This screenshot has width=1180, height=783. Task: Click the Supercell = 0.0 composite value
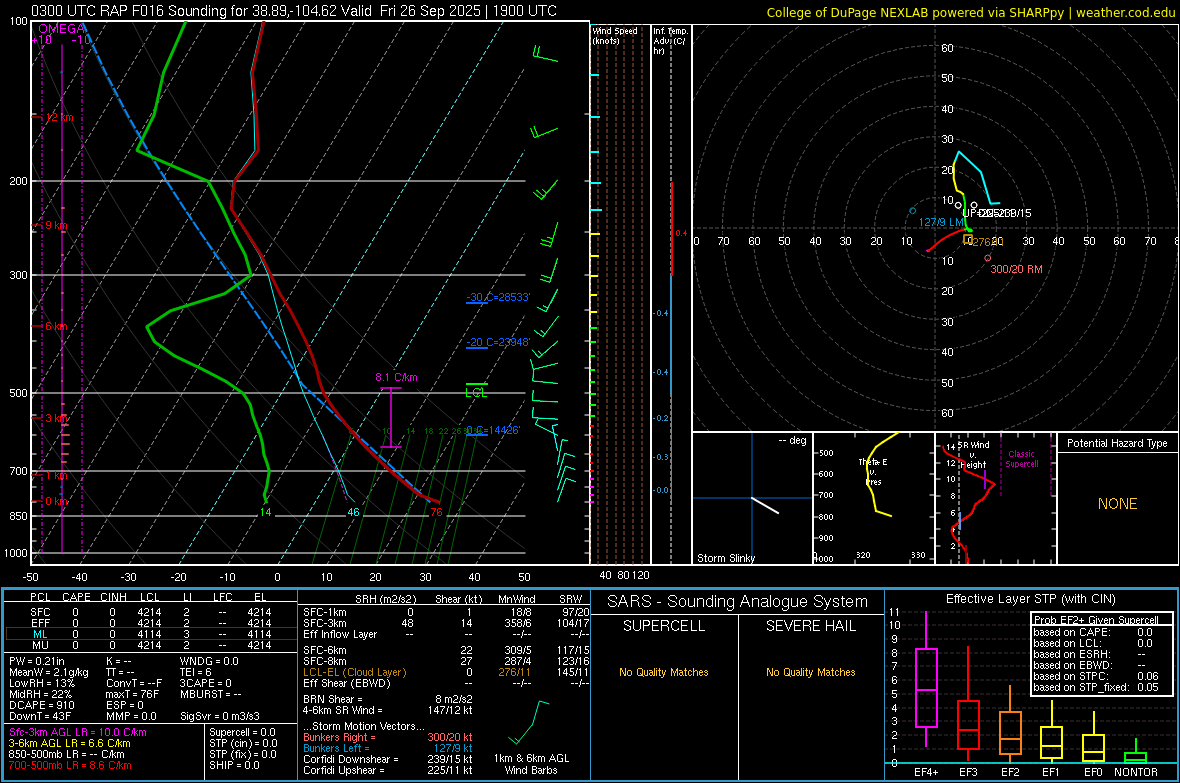[242, 732]
